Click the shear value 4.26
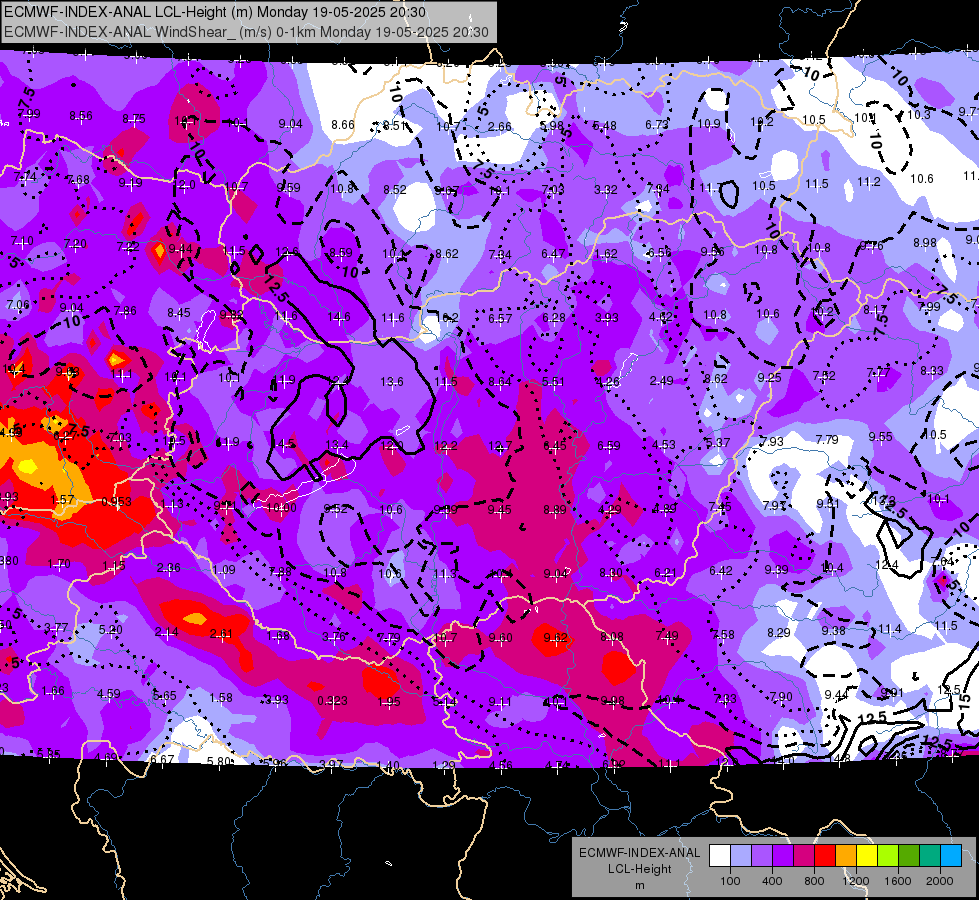The width and height of the screenshot is (979, 900). coord(607,382)
